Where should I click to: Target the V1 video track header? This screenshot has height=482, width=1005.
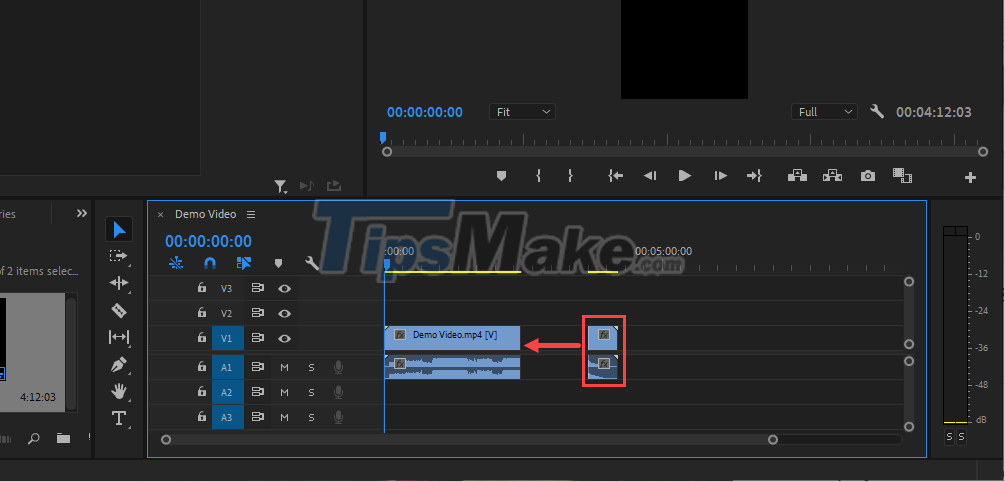click(x=228, y=338)
